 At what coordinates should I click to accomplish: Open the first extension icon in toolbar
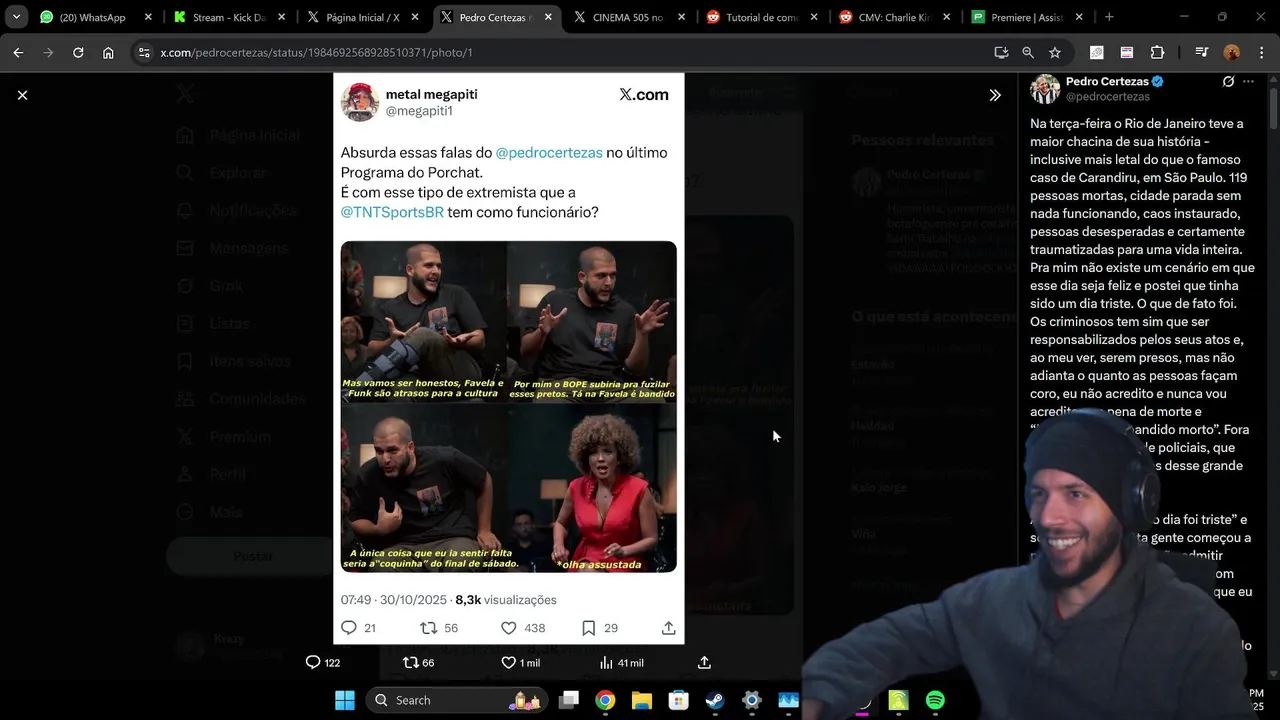pos(1097,53)
